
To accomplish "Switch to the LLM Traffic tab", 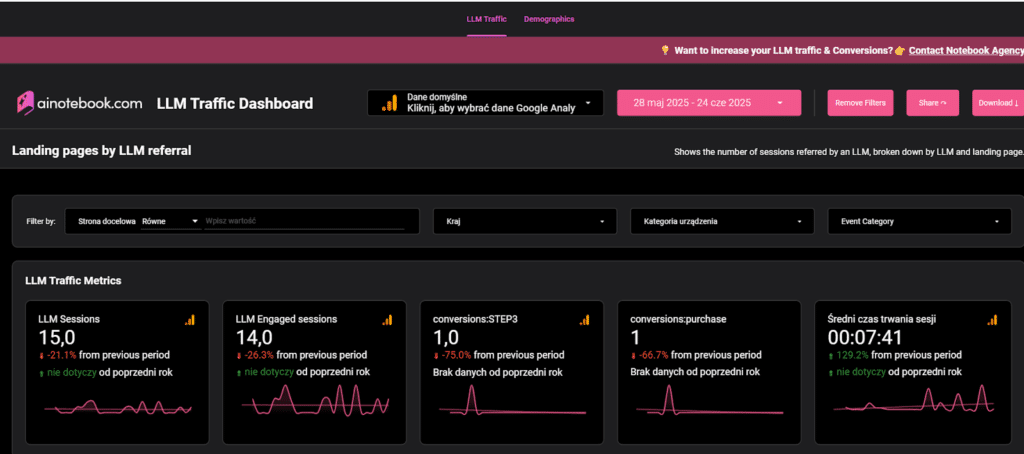I will [486, 19].
